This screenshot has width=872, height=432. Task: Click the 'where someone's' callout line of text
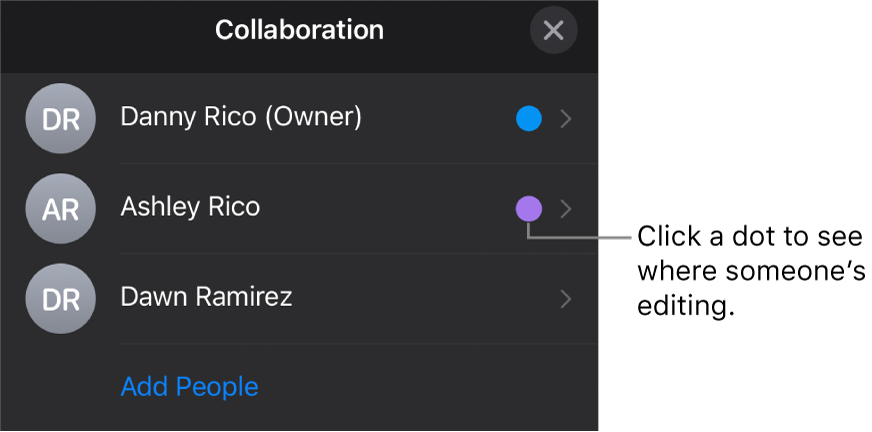coord(751,271)
